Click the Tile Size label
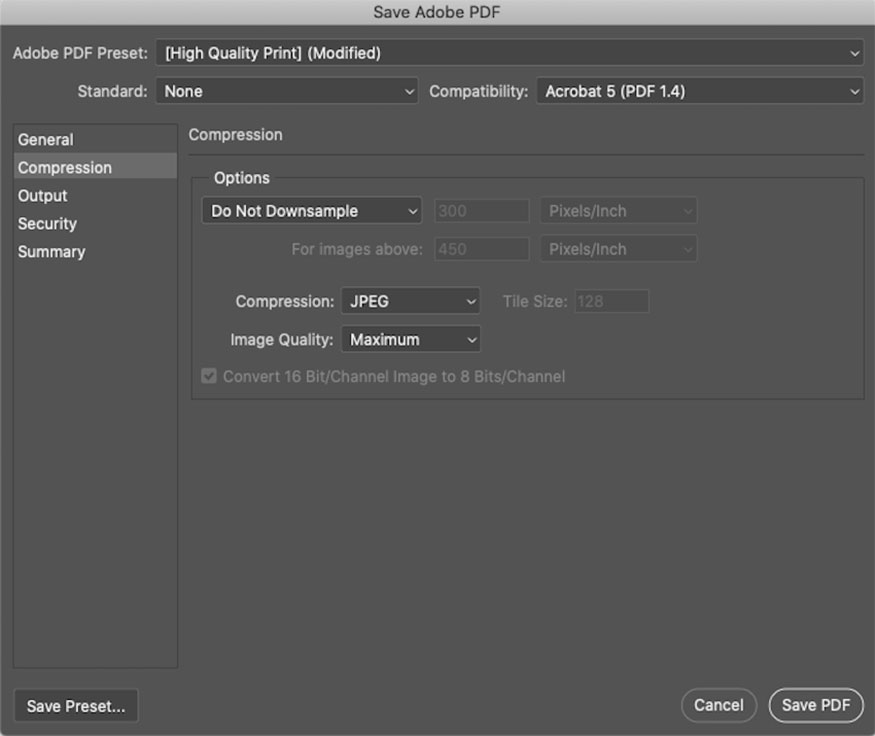875x736 pixels. pos(535,301)
